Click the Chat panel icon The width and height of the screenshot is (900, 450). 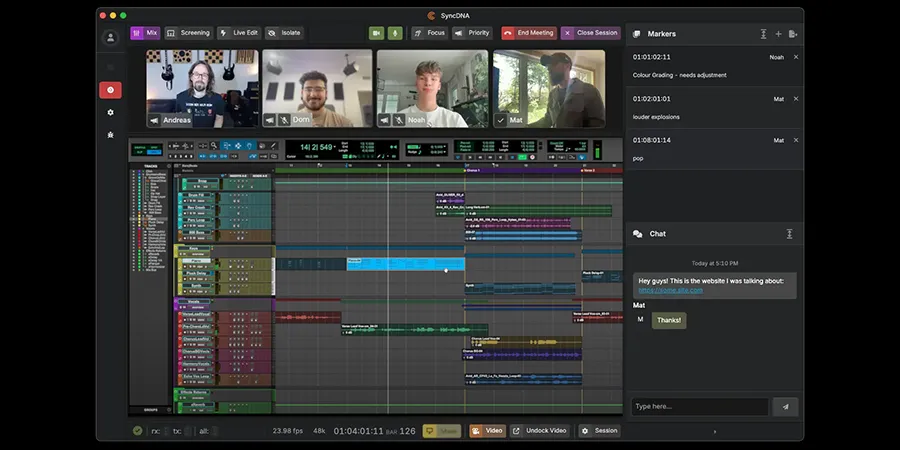pos(637,234)
